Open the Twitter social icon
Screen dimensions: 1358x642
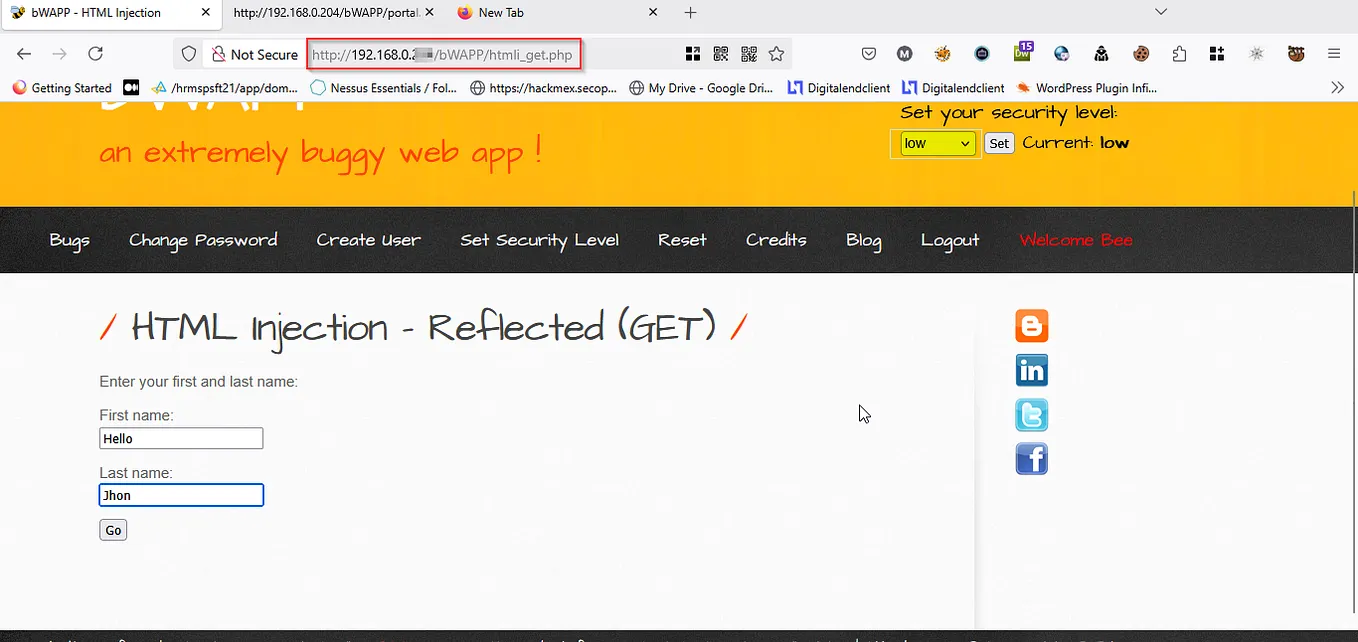[1031, 414]
